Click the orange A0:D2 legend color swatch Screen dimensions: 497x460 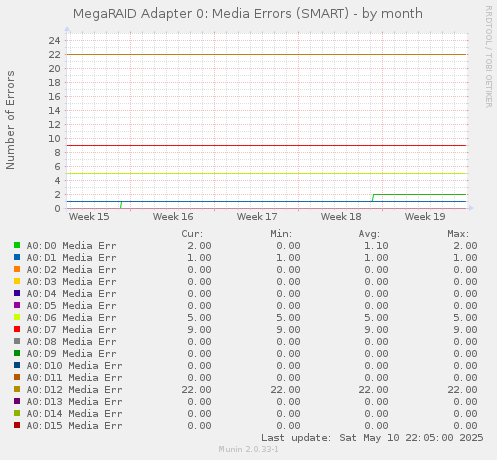point(17,269)
